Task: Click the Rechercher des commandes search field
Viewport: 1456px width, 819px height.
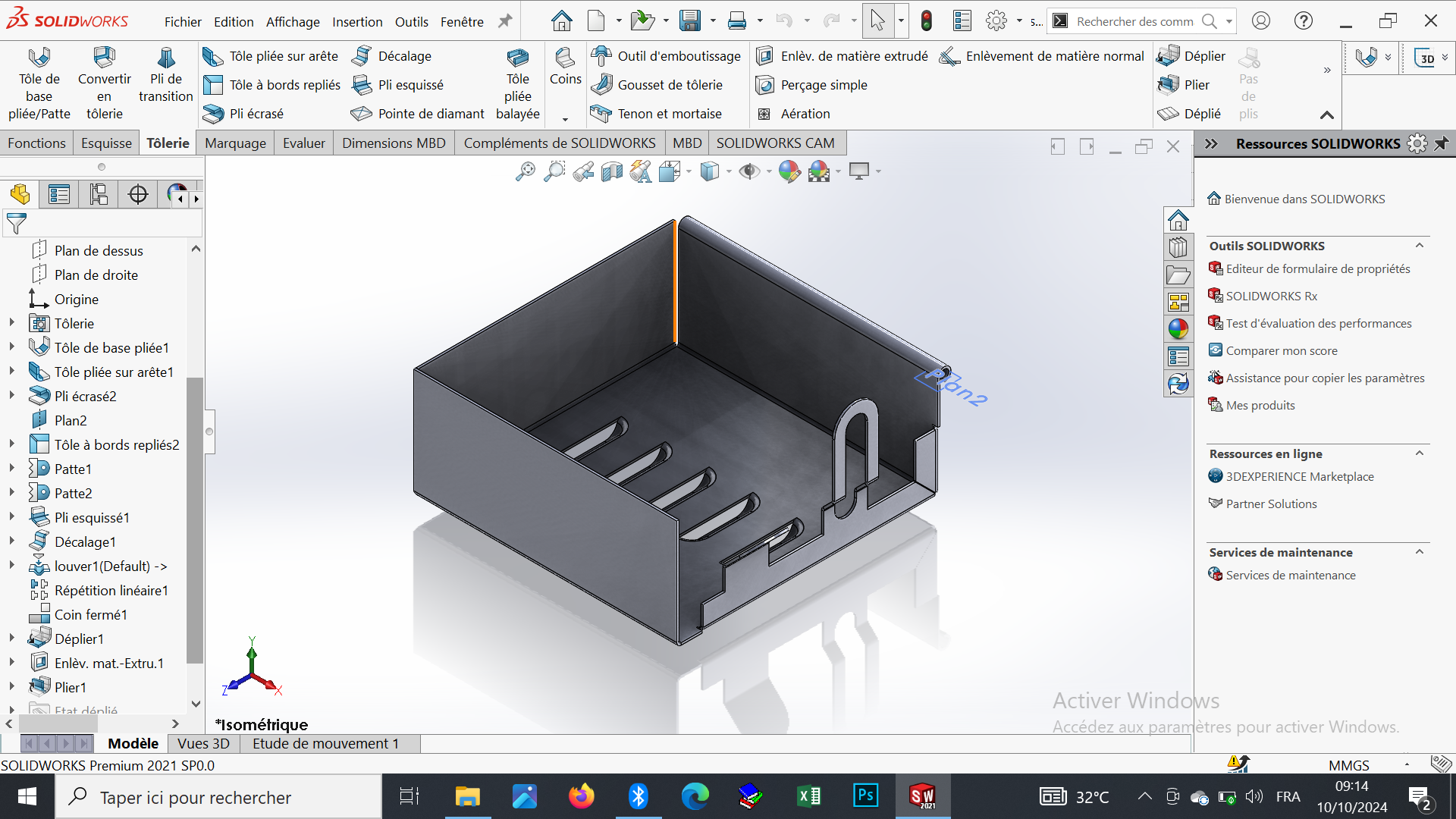Action: coord(1134,22)
